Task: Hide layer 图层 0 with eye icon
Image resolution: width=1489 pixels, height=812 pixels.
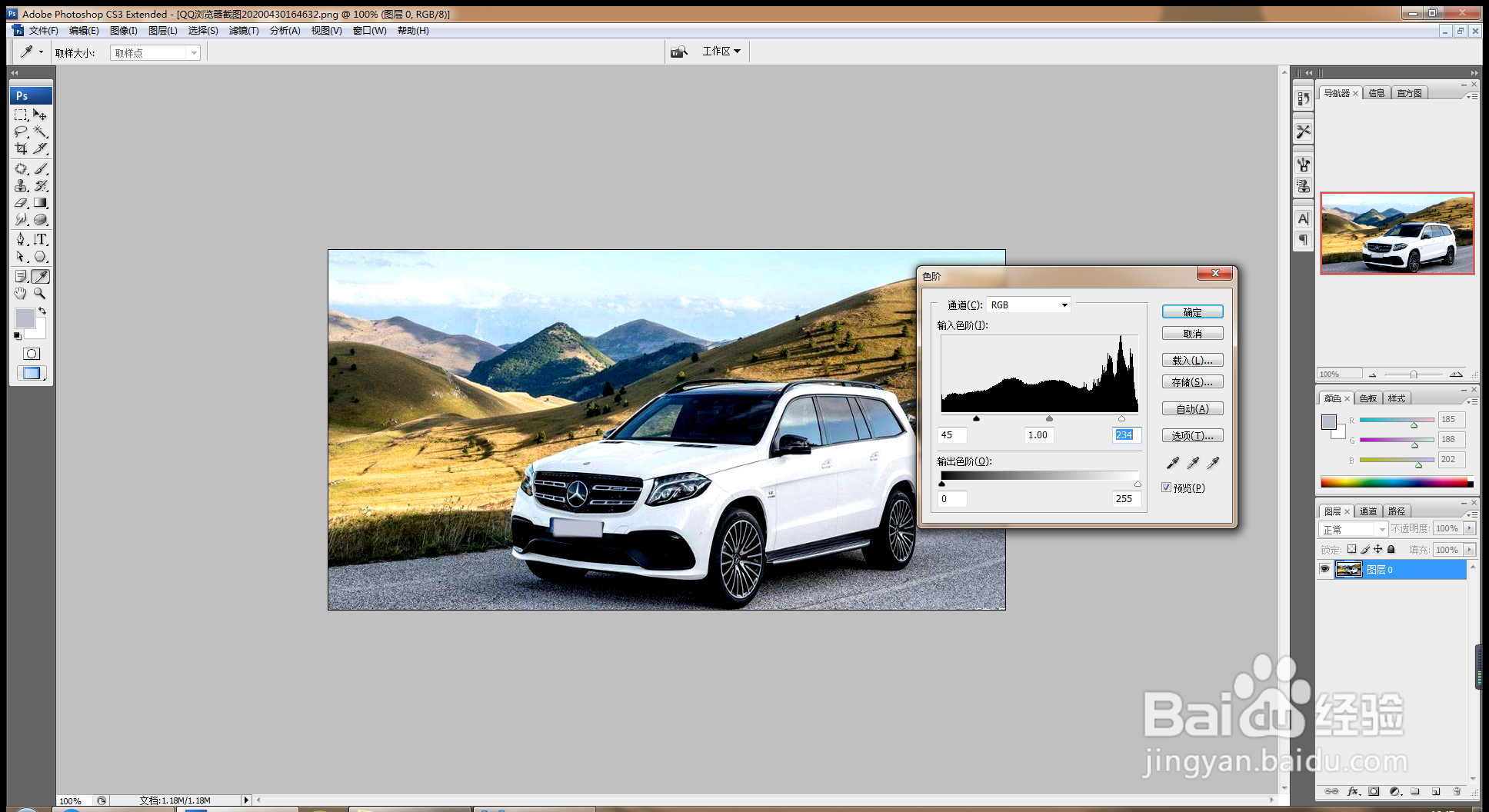Action: tap(1324, 569)
